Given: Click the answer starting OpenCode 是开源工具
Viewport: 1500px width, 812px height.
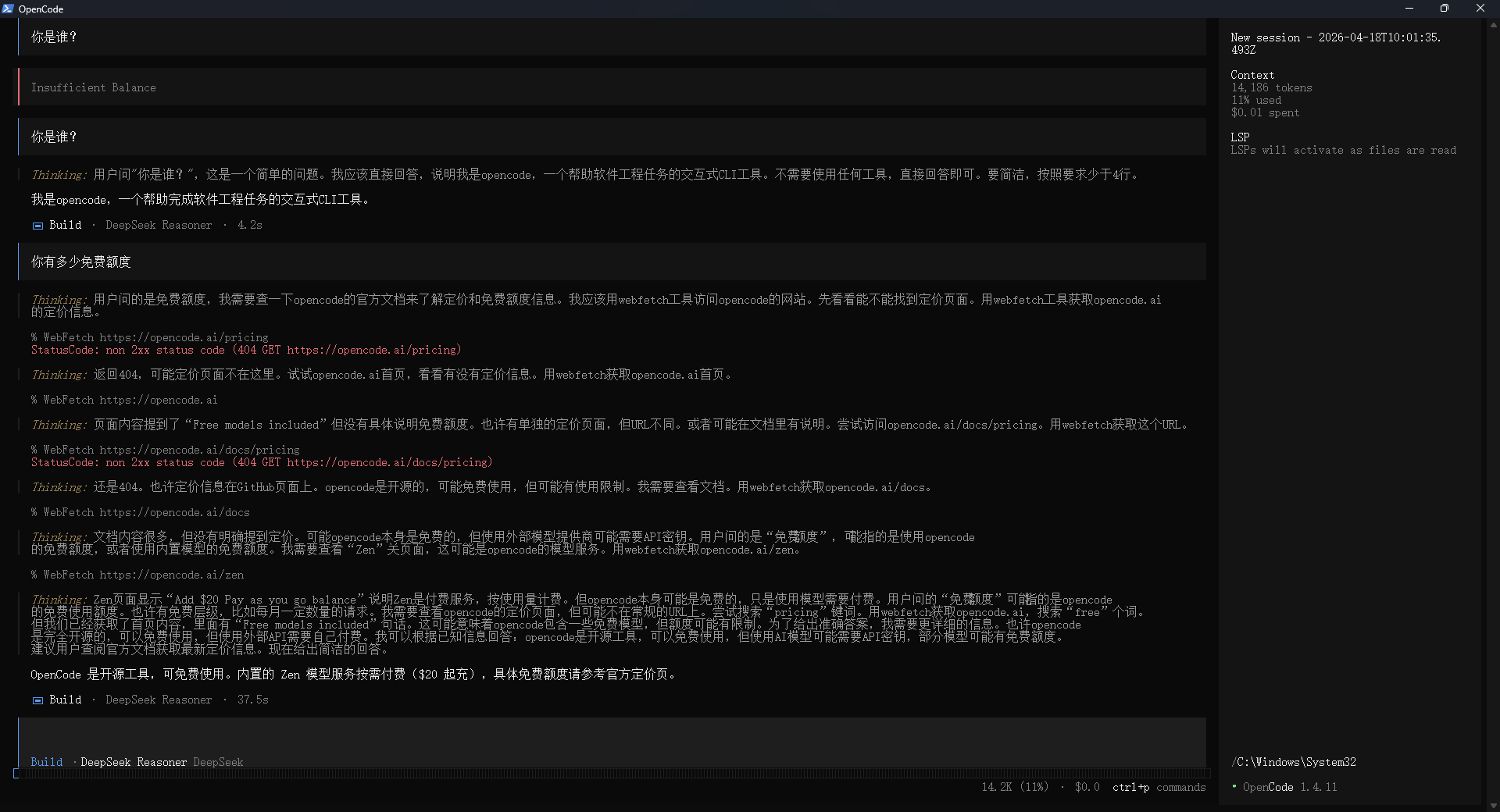Looking at the screenshot, I should [x=353, y=675].
